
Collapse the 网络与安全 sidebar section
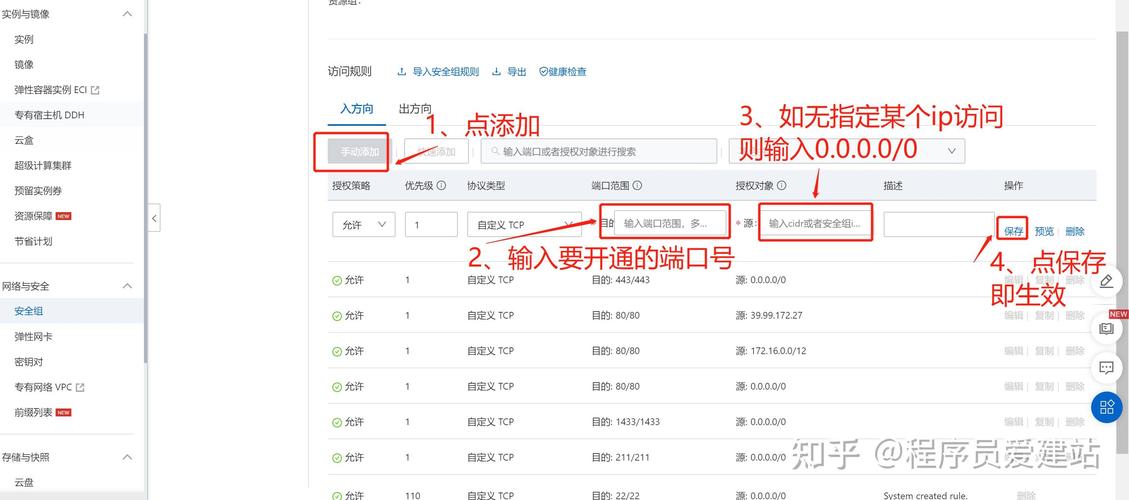[x=127, y=286]
